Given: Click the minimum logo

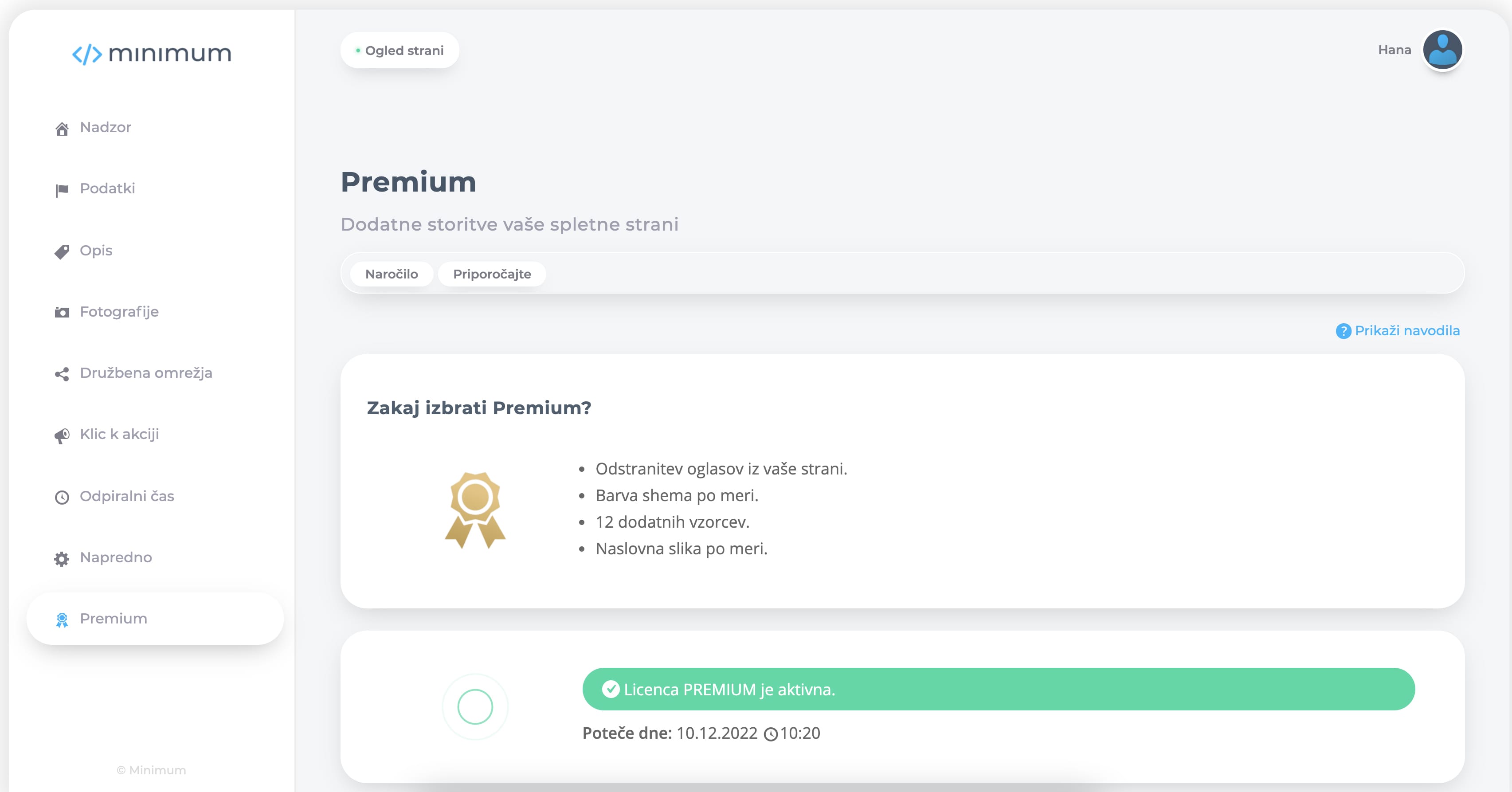Looking at the screenshot, I should (x=152, y=54).
